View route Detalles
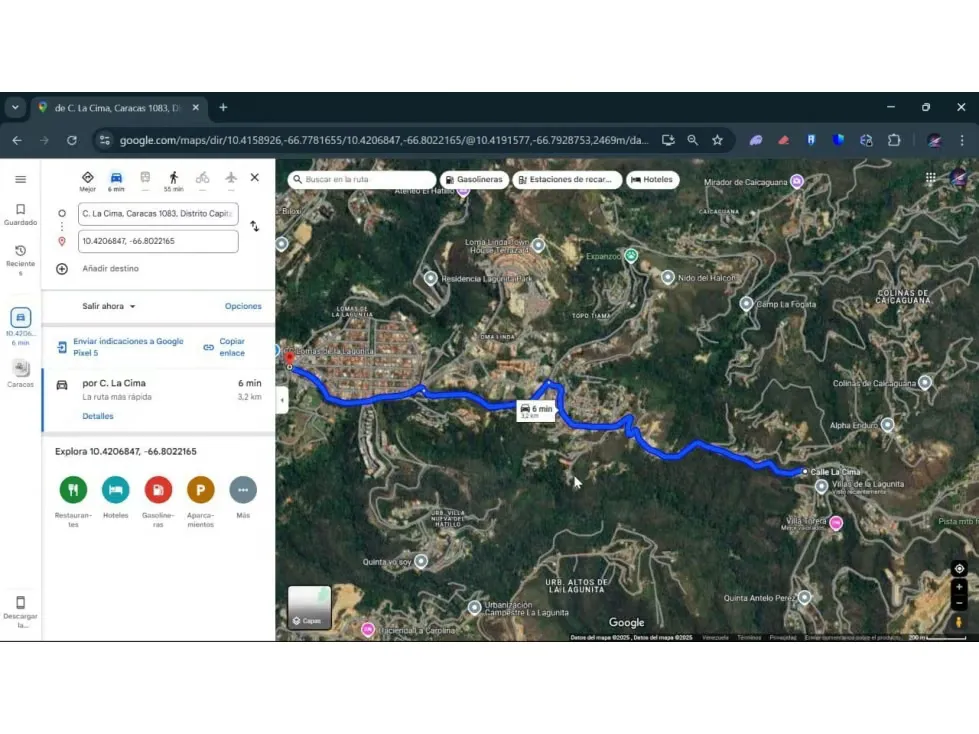Viewport: 979px width, 734px height. (98, 416)
